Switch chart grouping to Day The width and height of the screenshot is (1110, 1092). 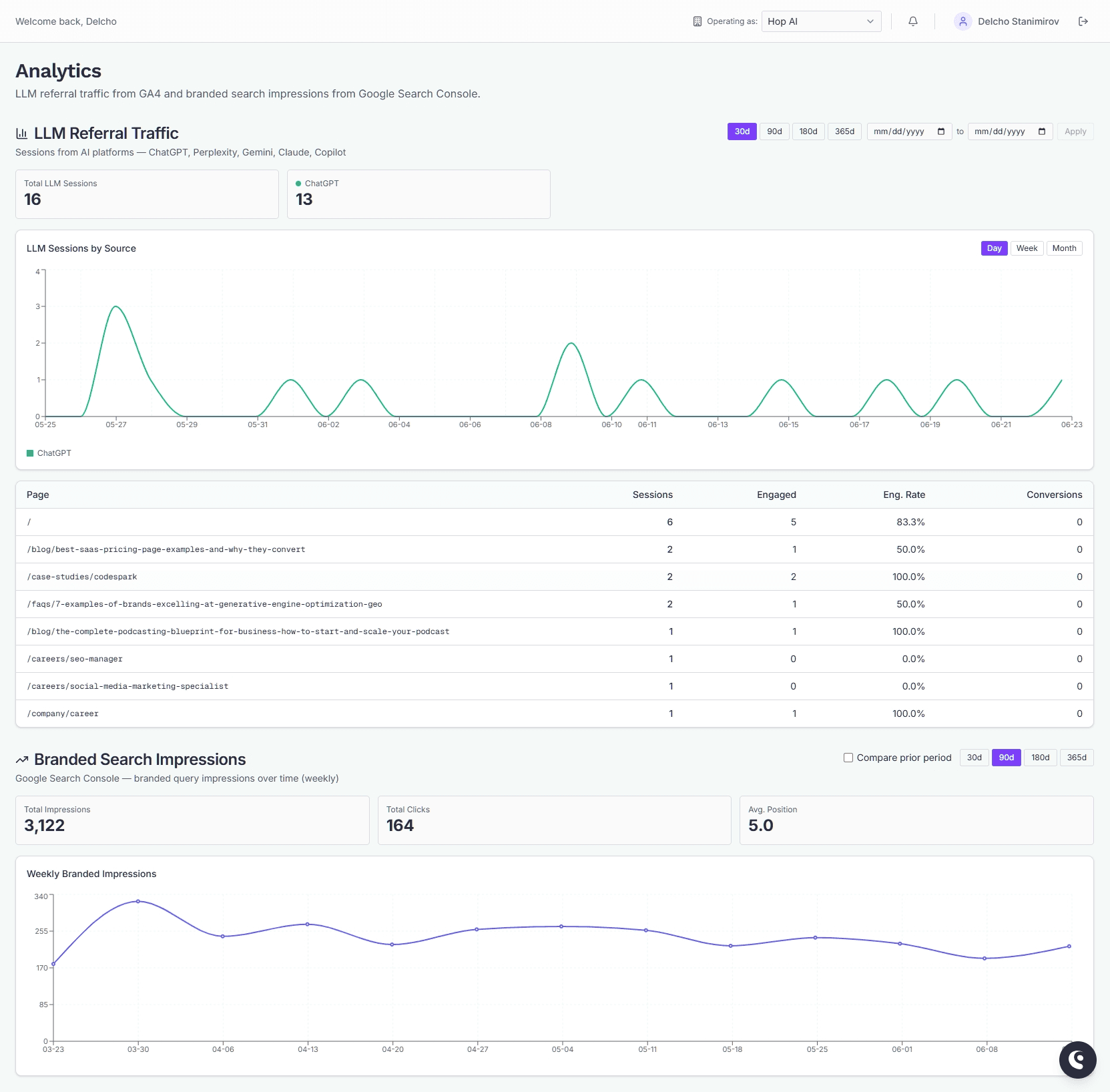pyautogui.click(x=995, y=248)
